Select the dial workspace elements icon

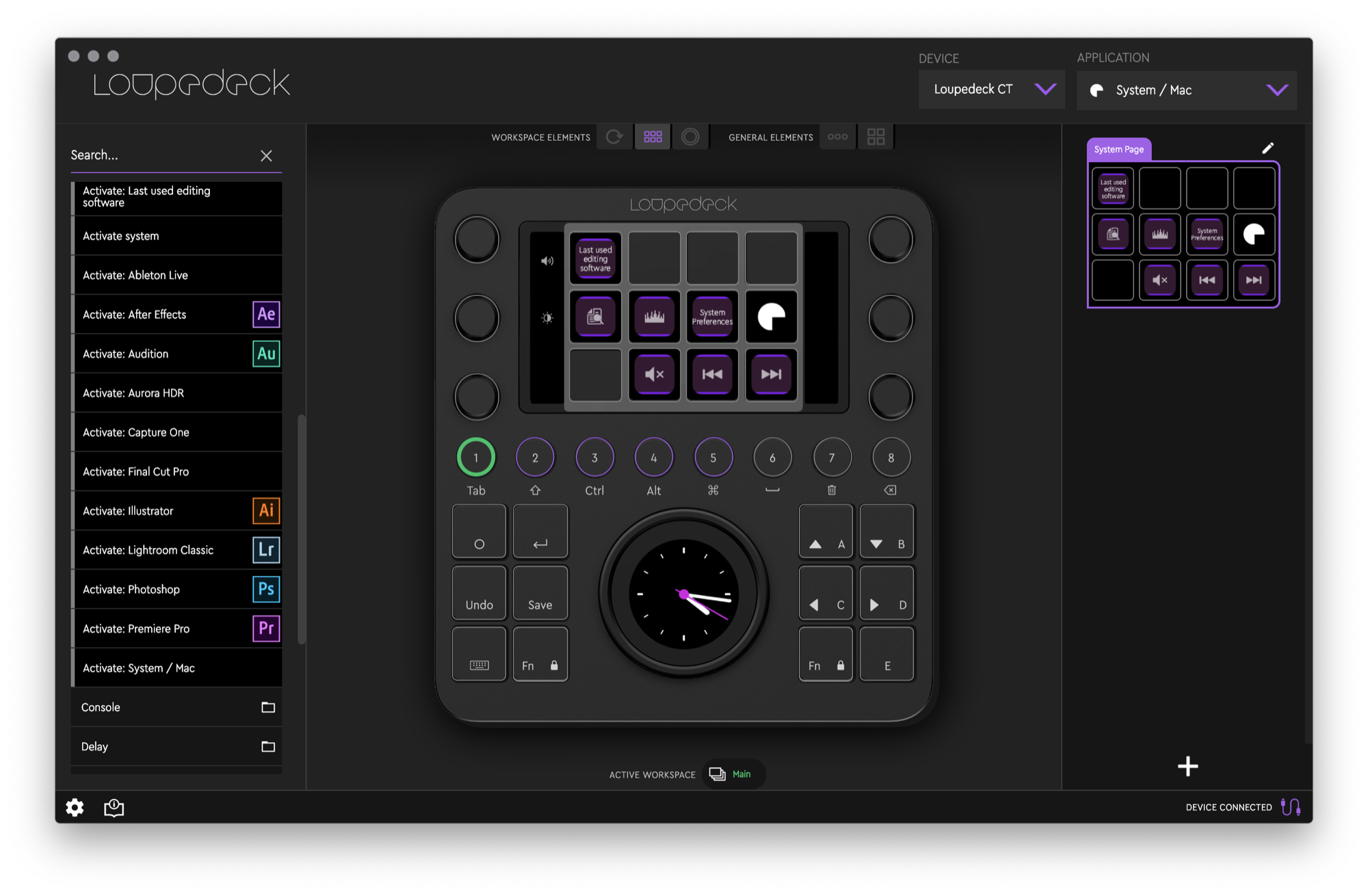(690, 137)
